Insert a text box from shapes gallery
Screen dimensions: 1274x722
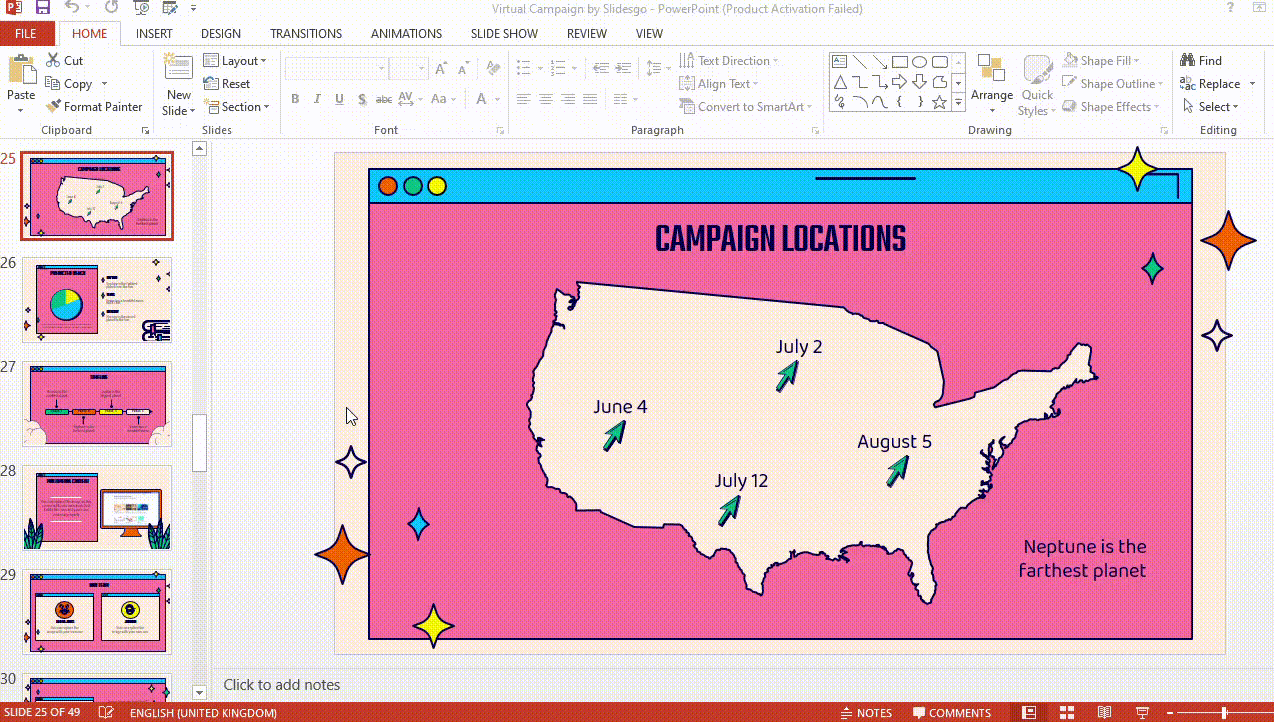coord(840,61)
